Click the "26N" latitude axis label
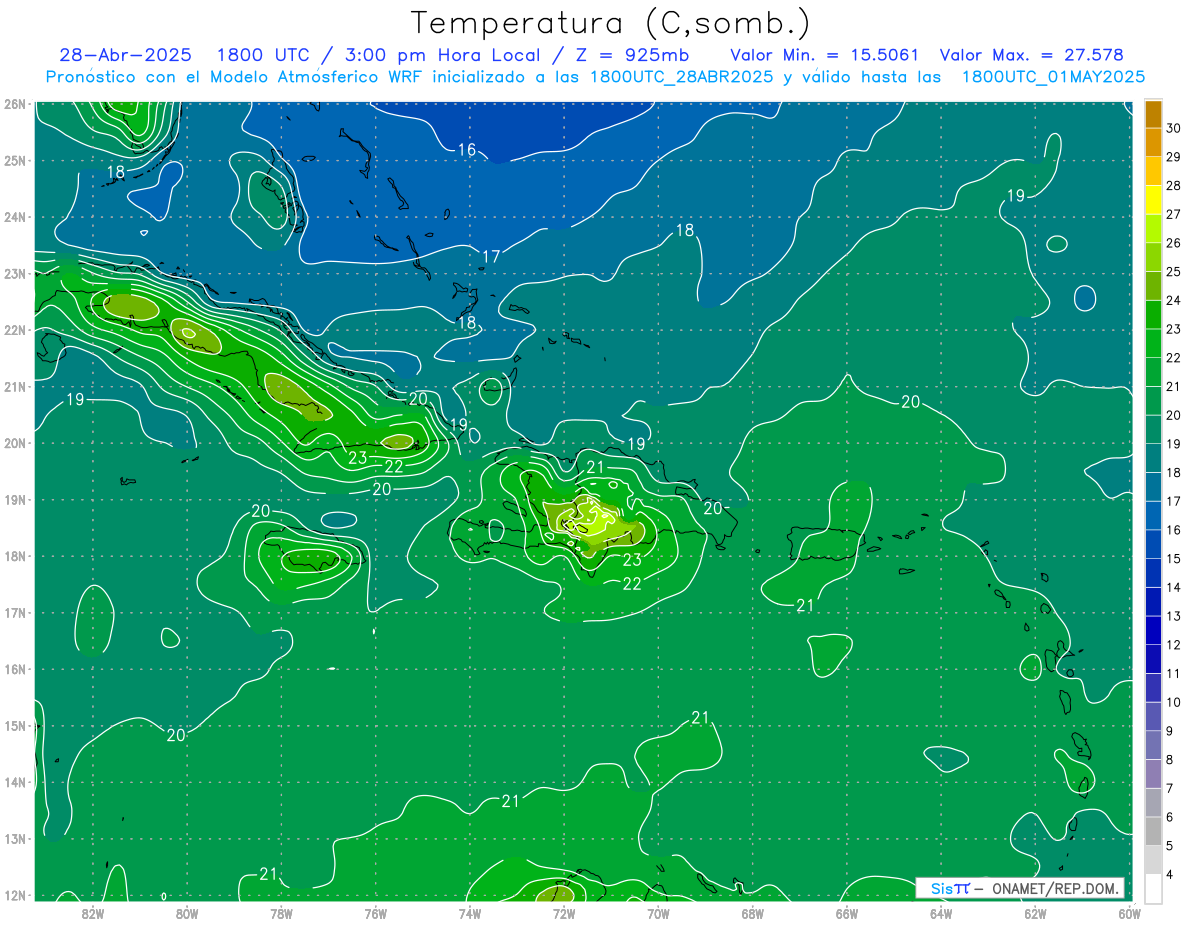1200x927 pixels. (15, 104)
